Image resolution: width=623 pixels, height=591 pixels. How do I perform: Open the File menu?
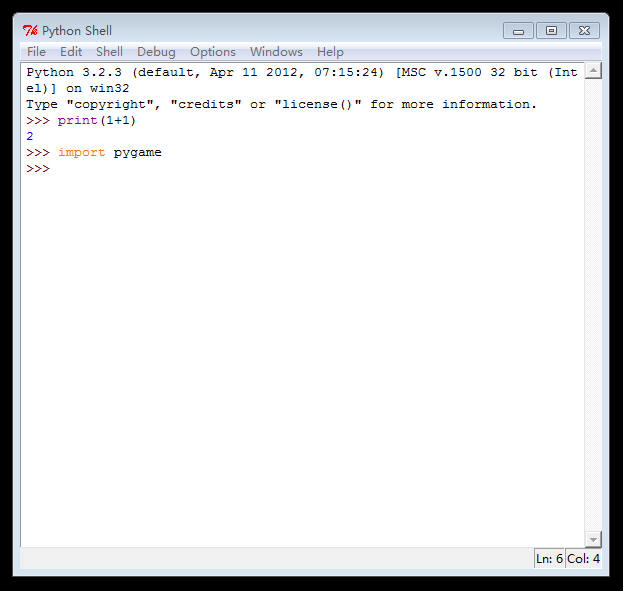coord(36,52)
